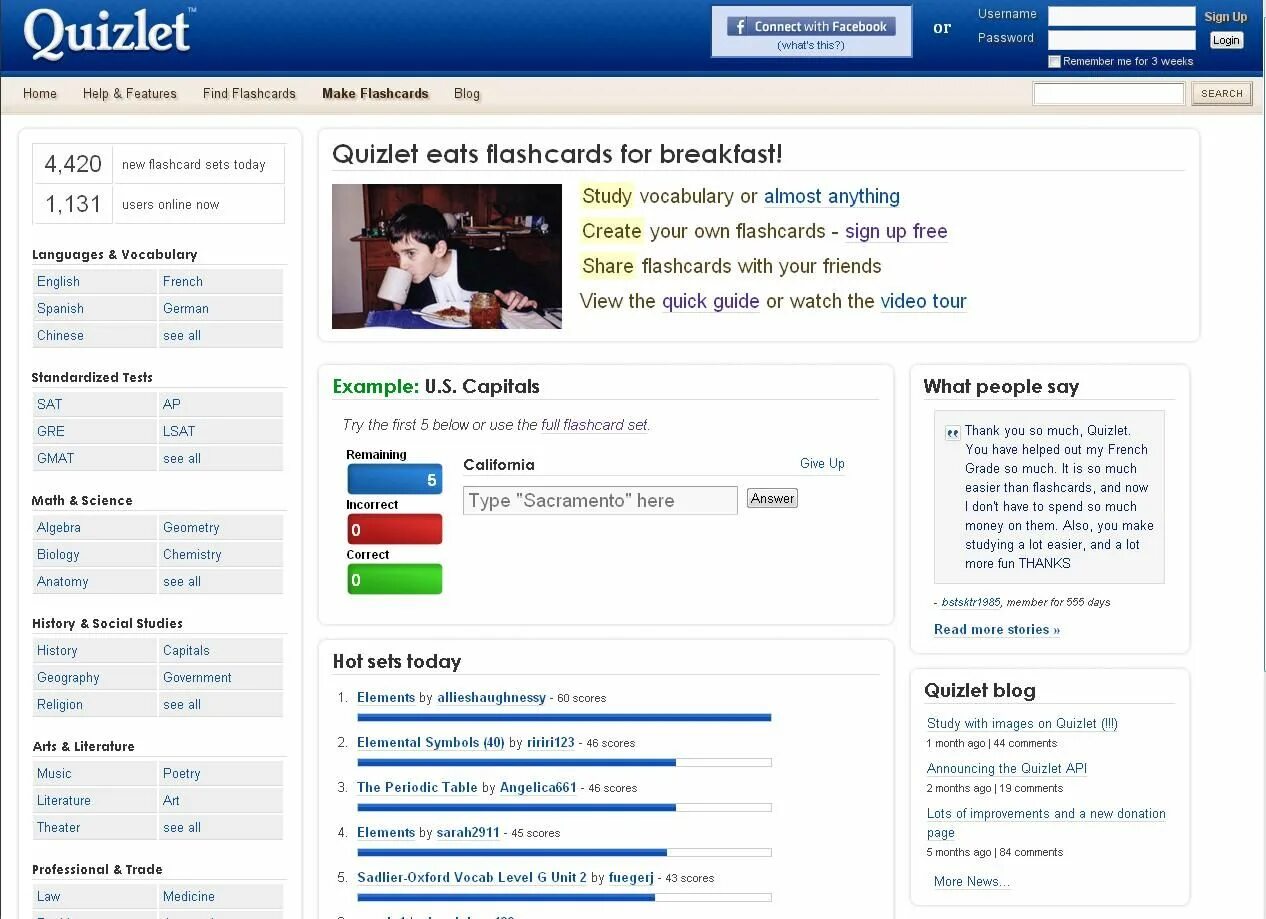This screenshot has height=919, width=1266.
Task: Go to Find Flashcards
Action: [x=249, y=94]
